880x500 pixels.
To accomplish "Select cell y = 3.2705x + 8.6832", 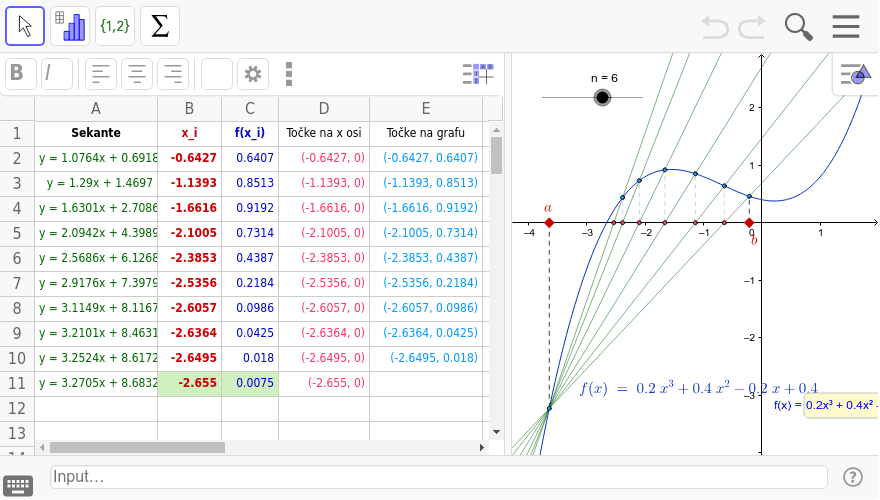I will point(96,384).
